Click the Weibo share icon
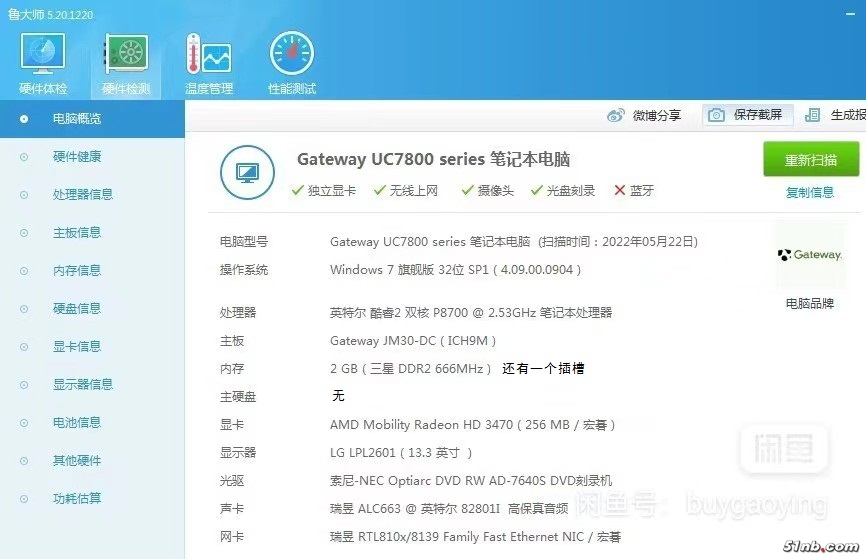Image resolution: width=866 pixels, height=559 pixels. point(616,116)
